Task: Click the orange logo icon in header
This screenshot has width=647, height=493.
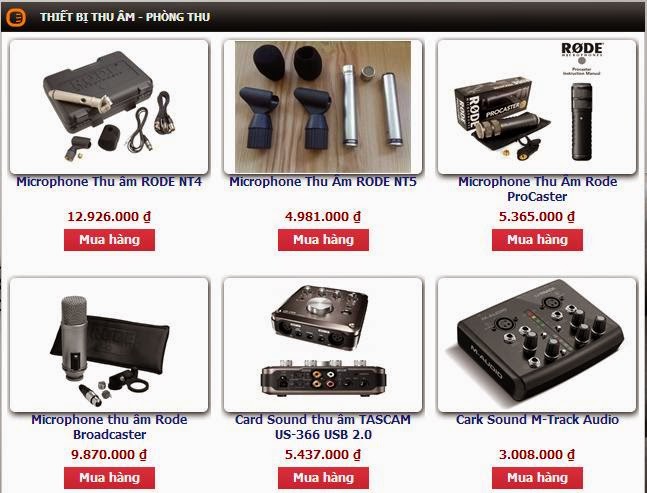Action: coord(16,17)
